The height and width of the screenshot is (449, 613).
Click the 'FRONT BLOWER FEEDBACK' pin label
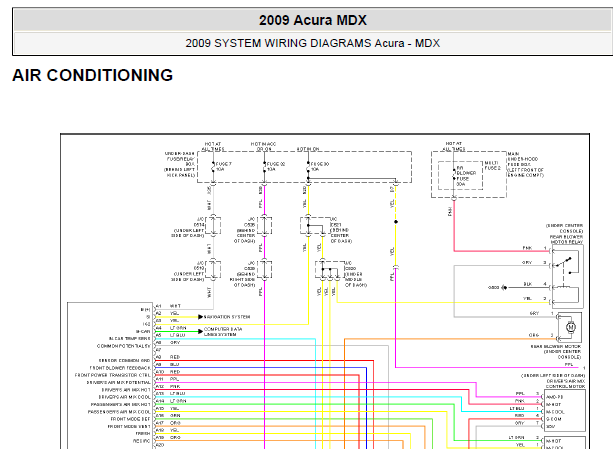point(120,368)
